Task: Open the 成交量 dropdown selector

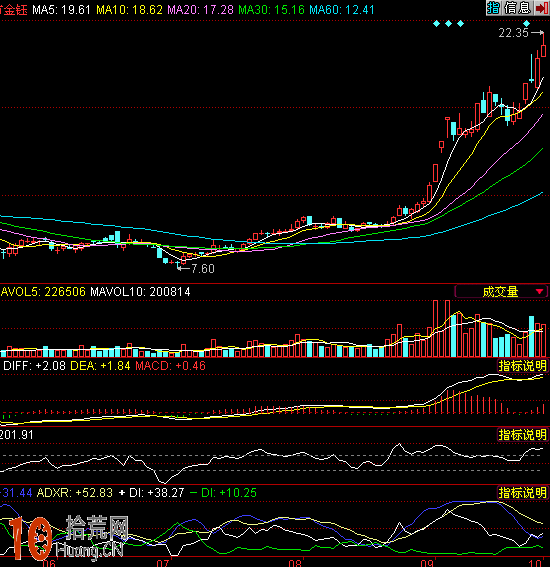Action: coord(501,291)
